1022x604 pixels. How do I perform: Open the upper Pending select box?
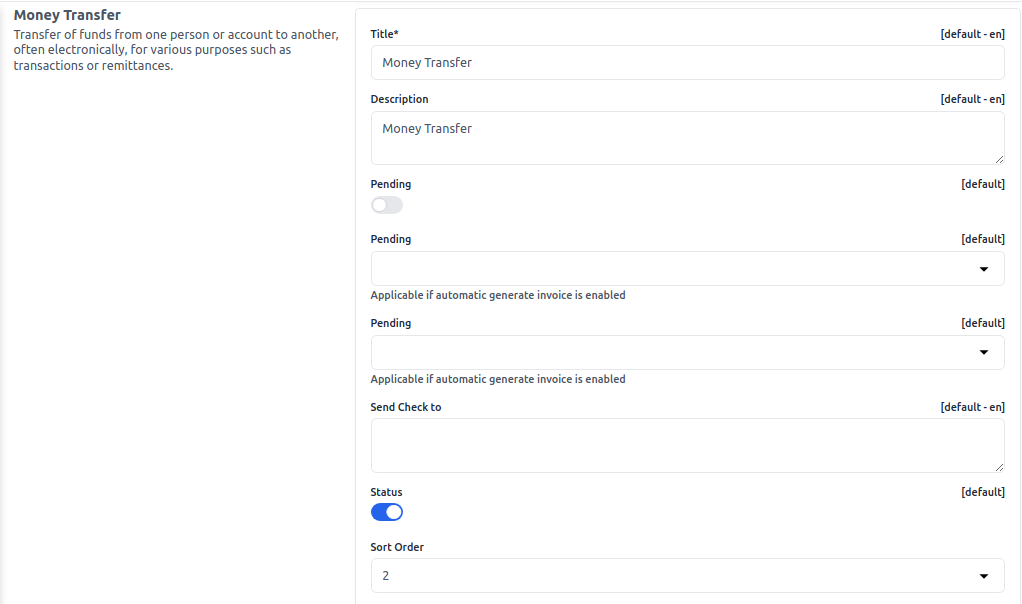[687, 269]
